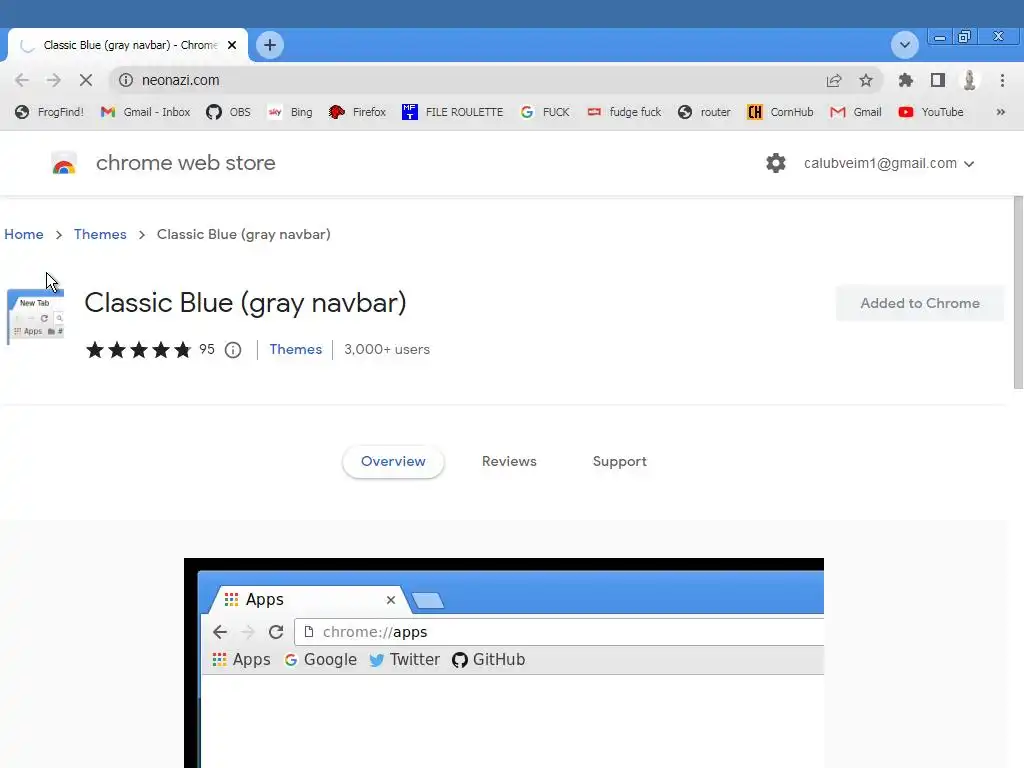Open the profile avatar menu

tap(970, 80)
